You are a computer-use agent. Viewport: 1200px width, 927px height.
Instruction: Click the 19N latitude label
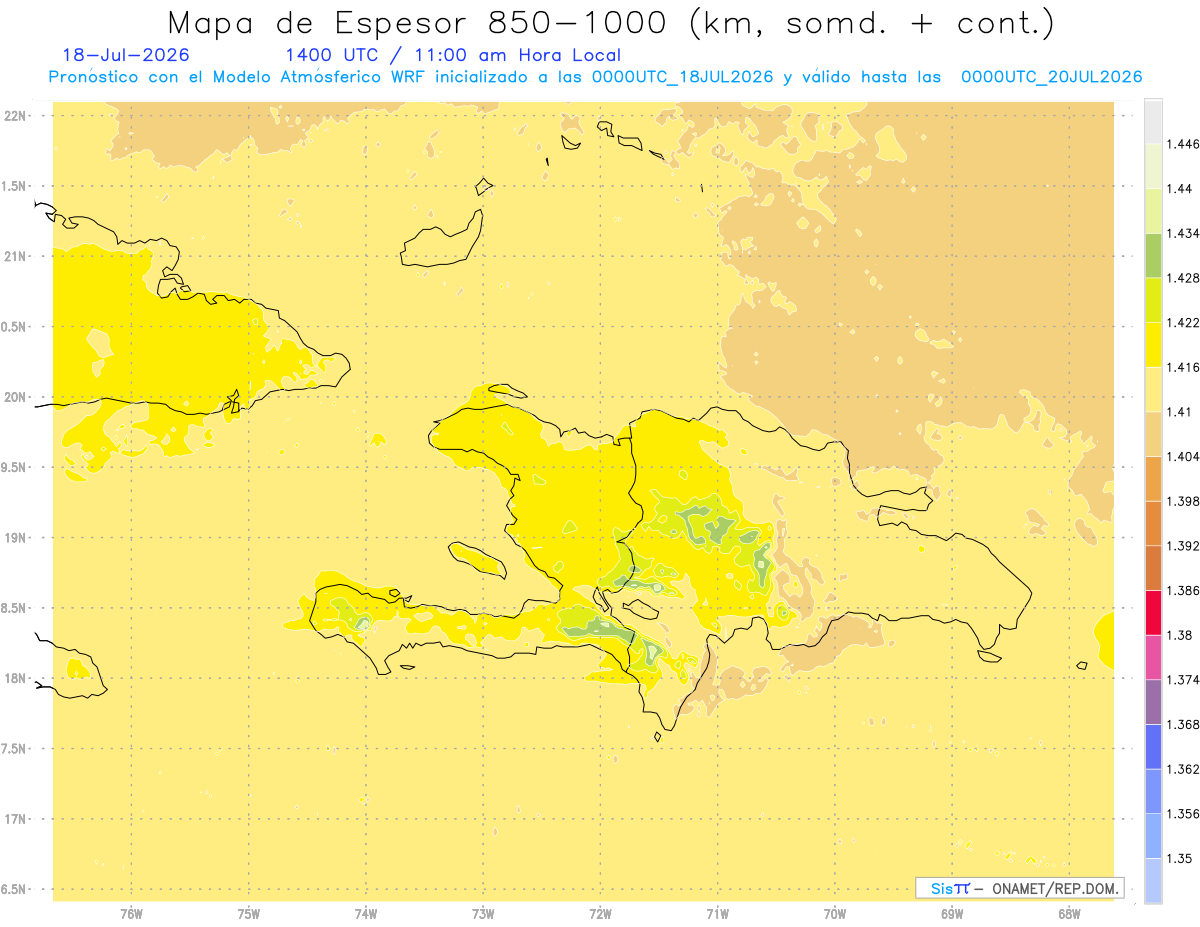tap(17, 537)
